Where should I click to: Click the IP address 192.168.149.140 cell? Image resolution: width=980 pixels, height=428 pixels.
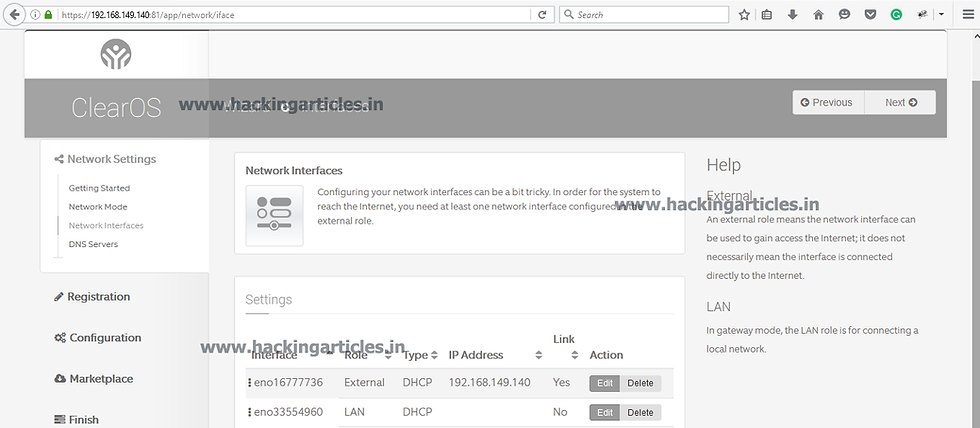(x=489, y=382)
